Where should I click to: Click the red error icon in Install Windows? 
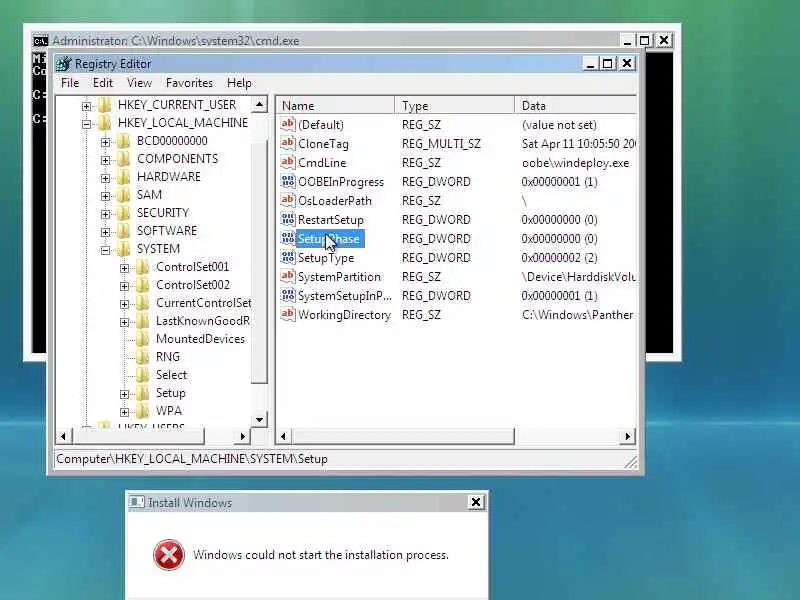point(169,555)
